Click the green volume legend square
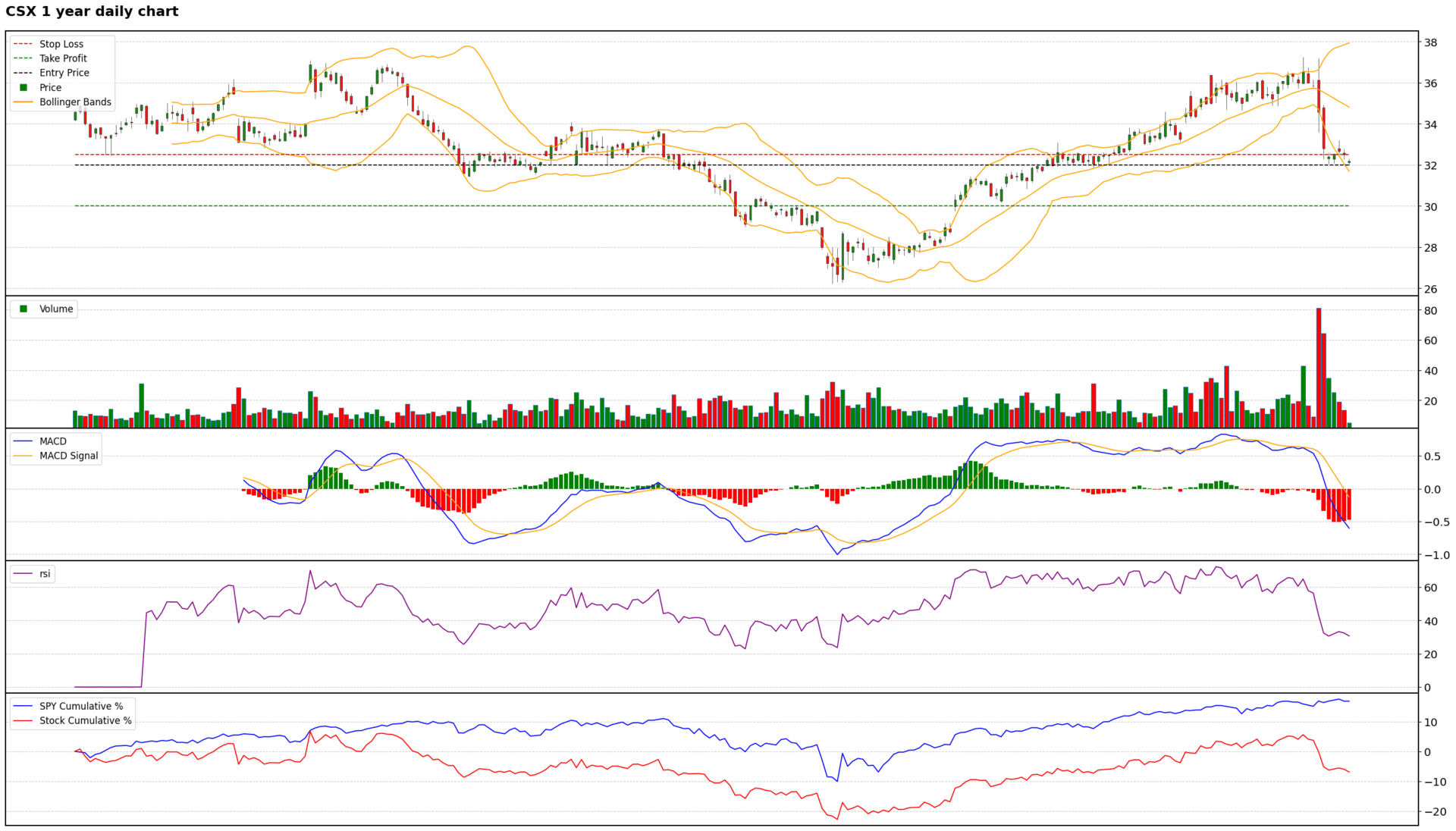The width and height of the screenshot is (1456, 831). coord(24,309)
